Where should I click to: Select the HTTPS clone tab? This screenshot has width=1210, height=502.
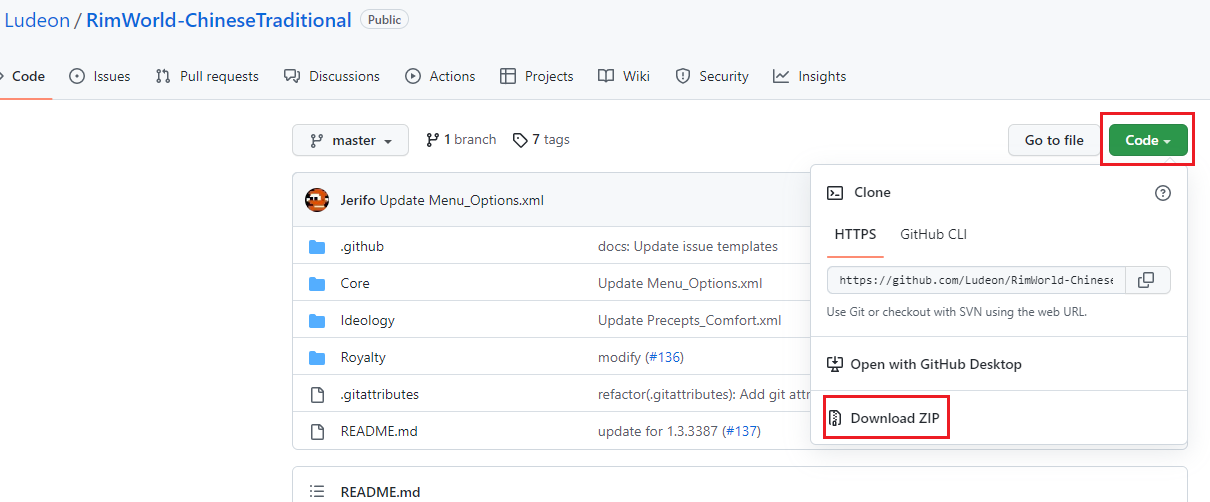pyautogui.click(x=855, y=234)
